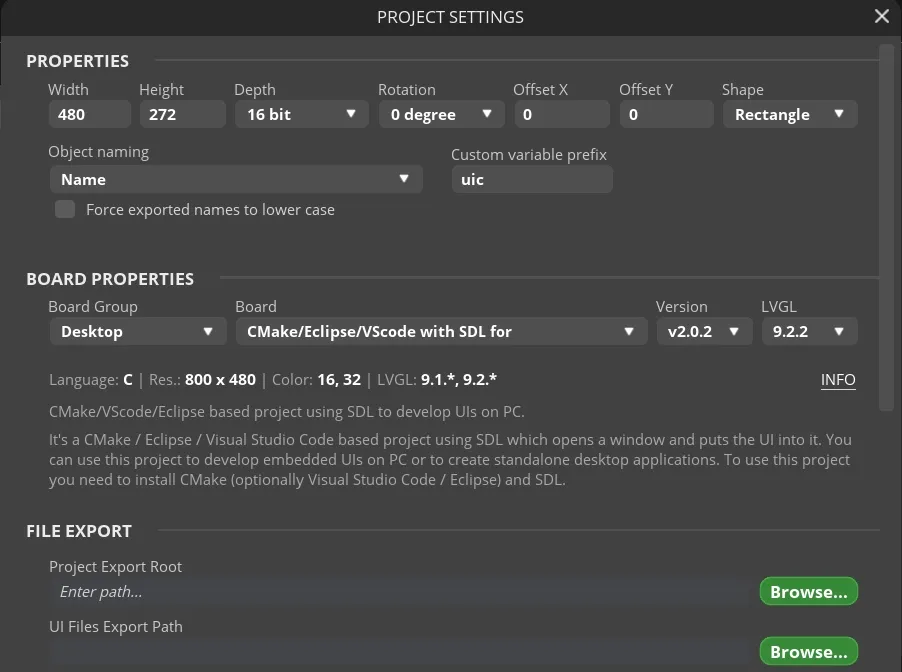
Task: Enable Force exported names to lower case
Action: click(x=65, y=209)
